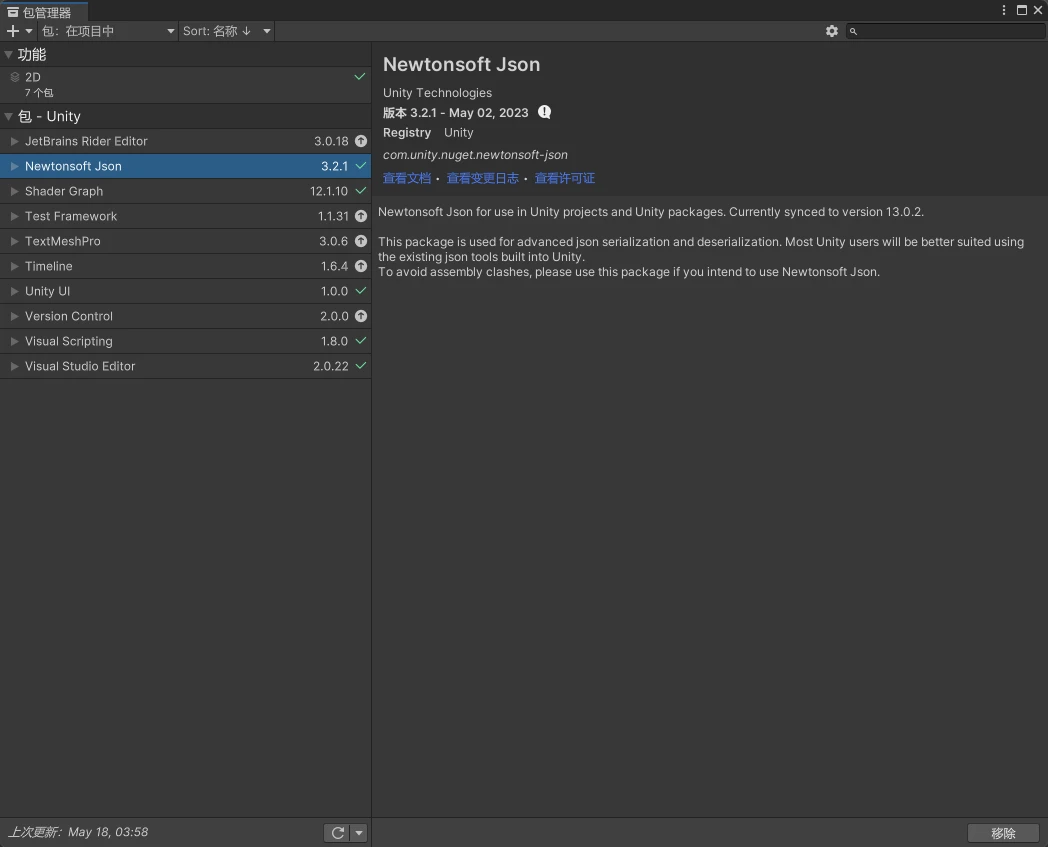Click the update-available icon next to JetBrains Rider Editor
Viewport: 1048px width, 847px height.
[361, 141]
